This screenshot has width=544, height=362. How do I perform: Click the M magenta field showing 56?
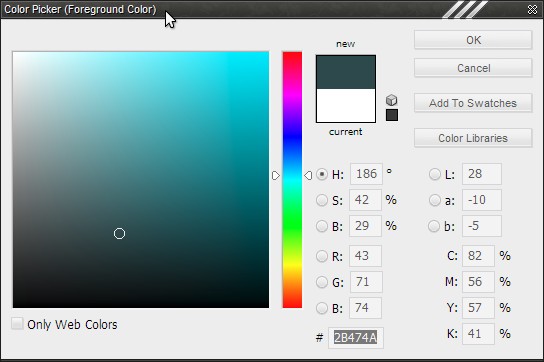coord(478,282)
